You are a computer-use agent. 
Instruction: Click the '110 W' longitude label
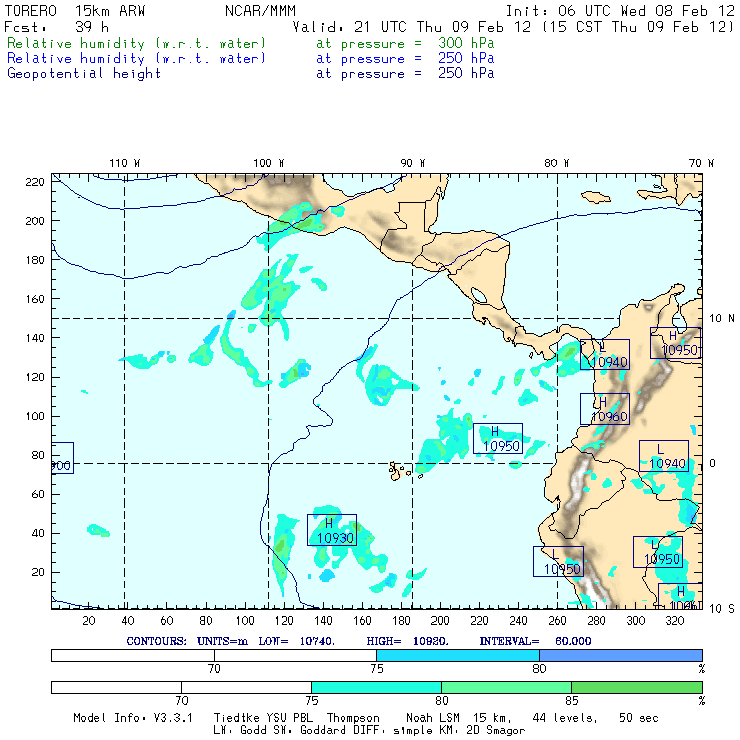tap(125, 163)
